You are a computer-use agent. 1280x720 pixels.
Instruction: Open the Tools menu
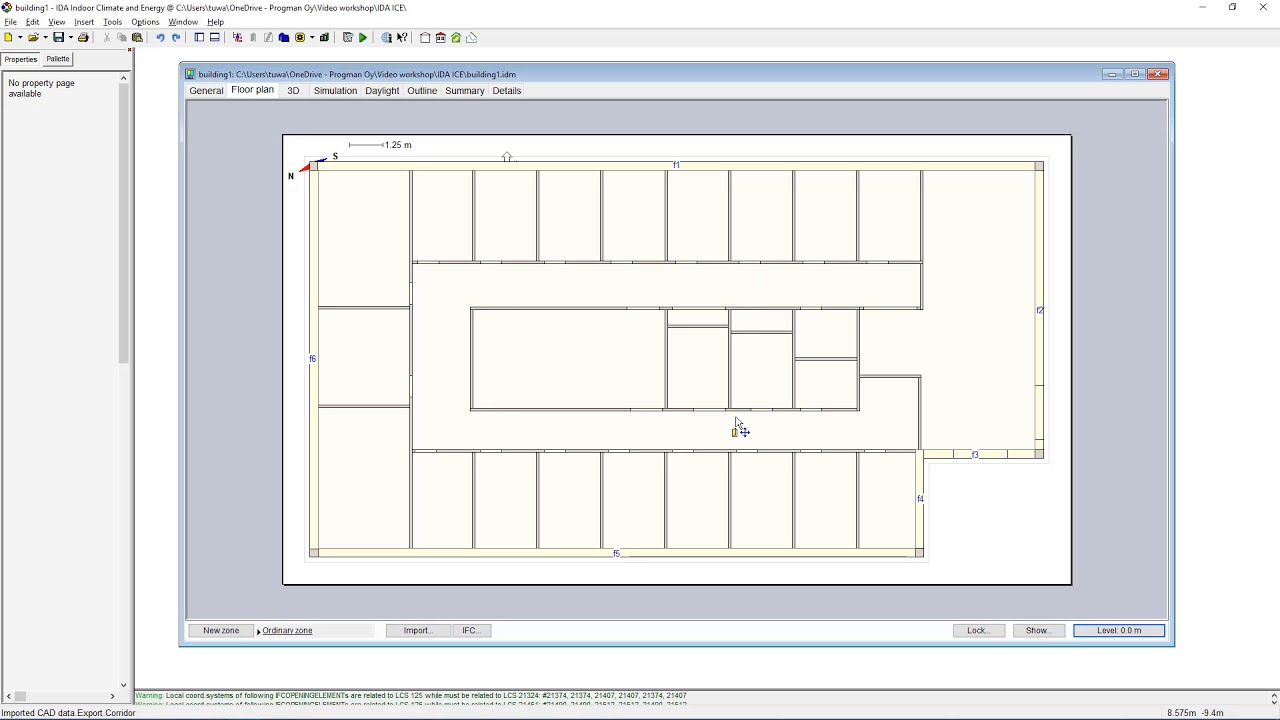[x=112, y=21]
